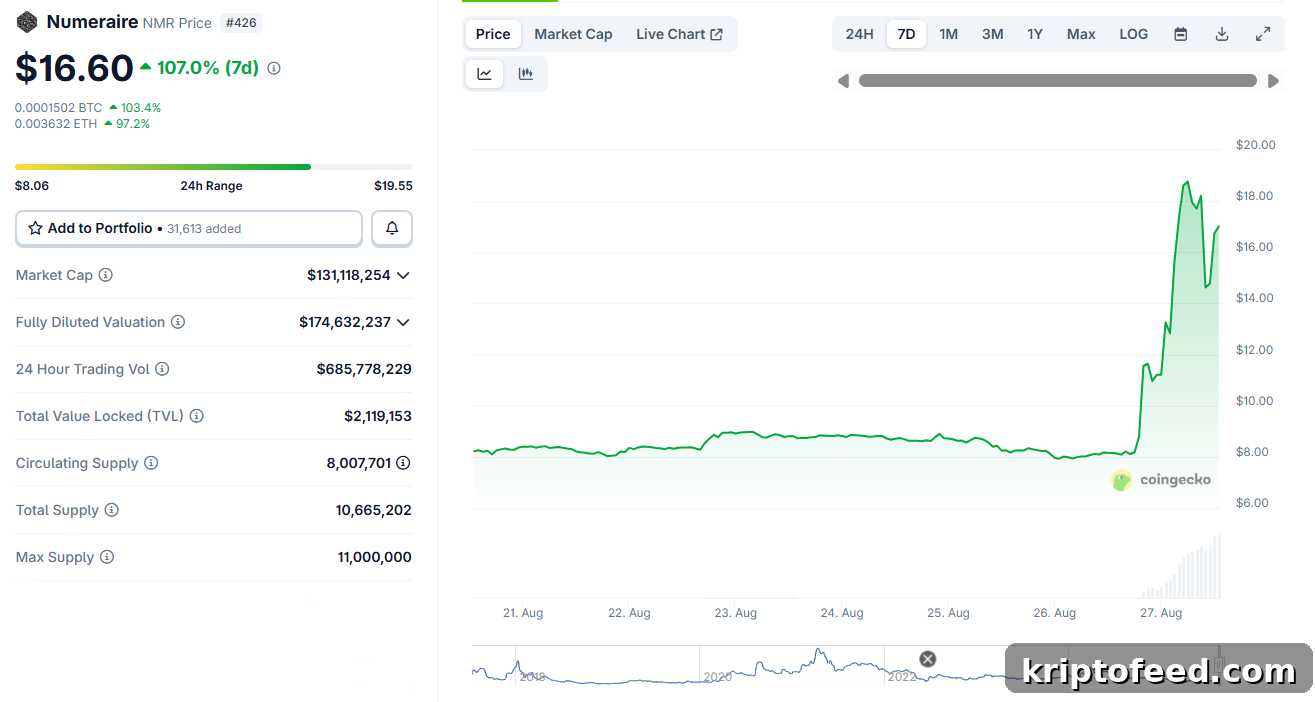Show Max Supply info icon
The height and width of the screenshot is (702, 1315).
[107, 557]
